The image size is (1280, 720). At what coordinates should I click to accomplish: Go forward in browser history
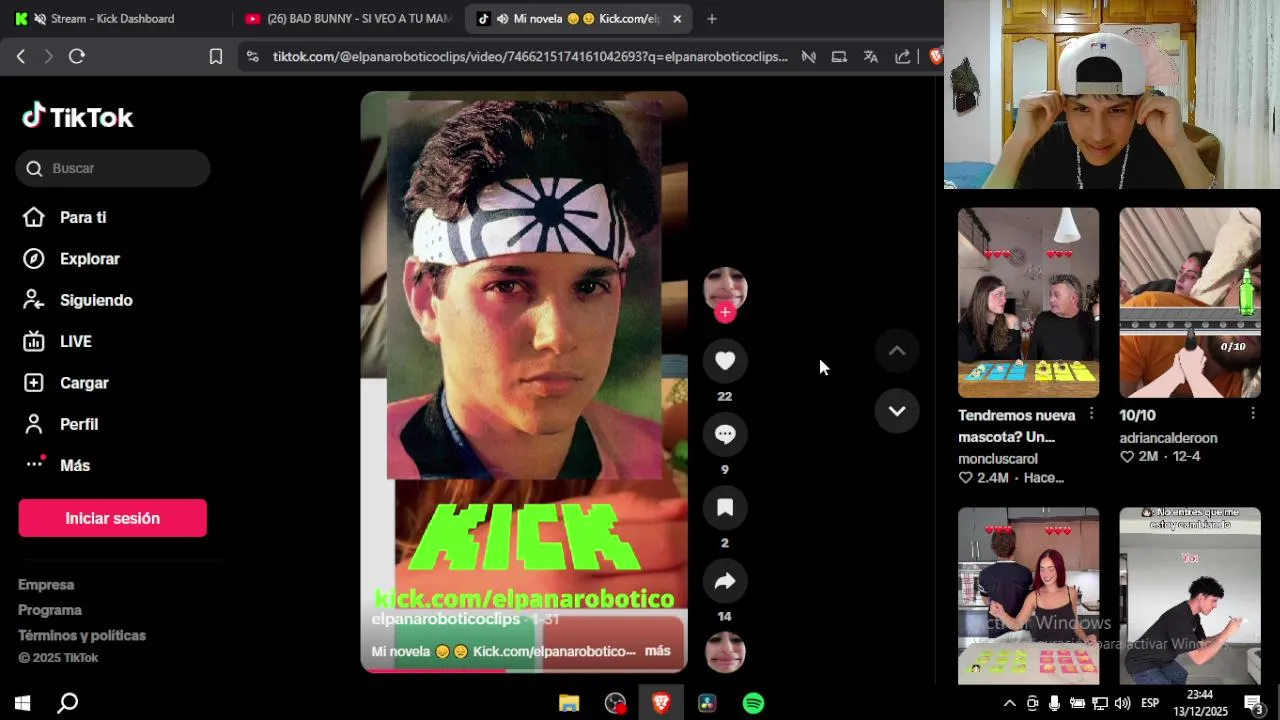click(x=48, y=57)
